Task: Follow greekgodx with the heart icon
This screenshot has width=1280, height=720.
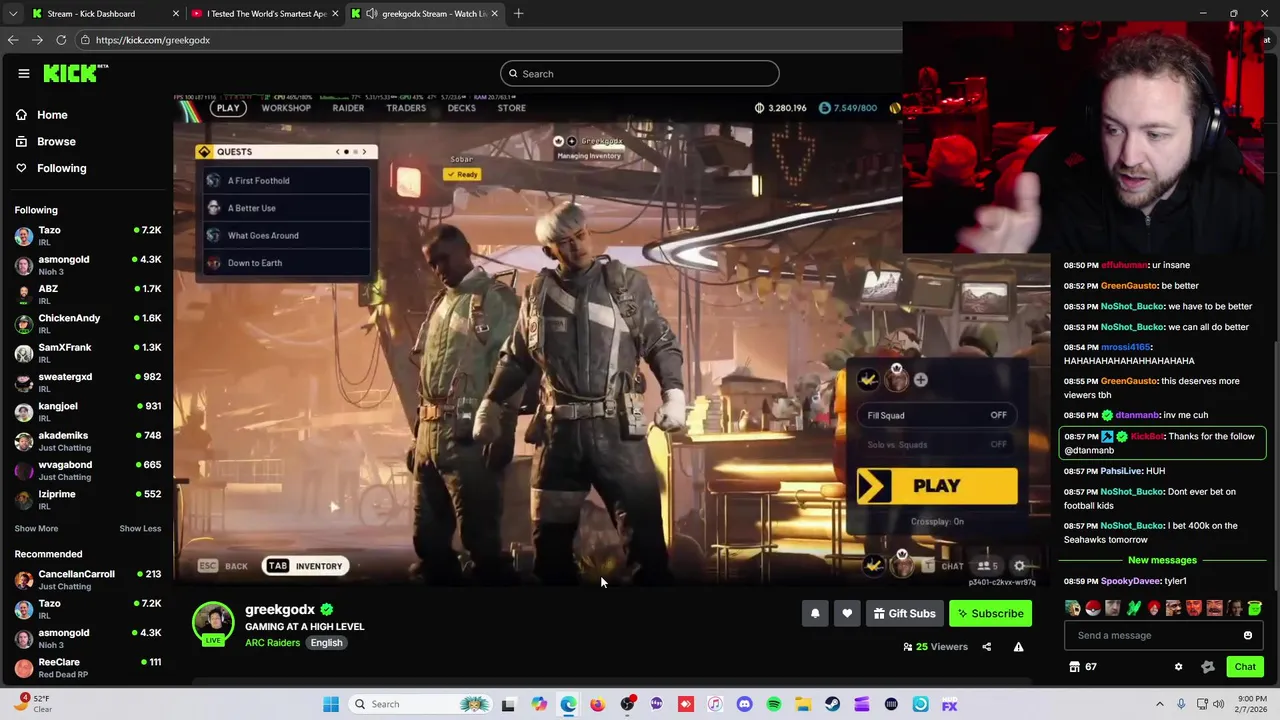Action: click(847, 614)
